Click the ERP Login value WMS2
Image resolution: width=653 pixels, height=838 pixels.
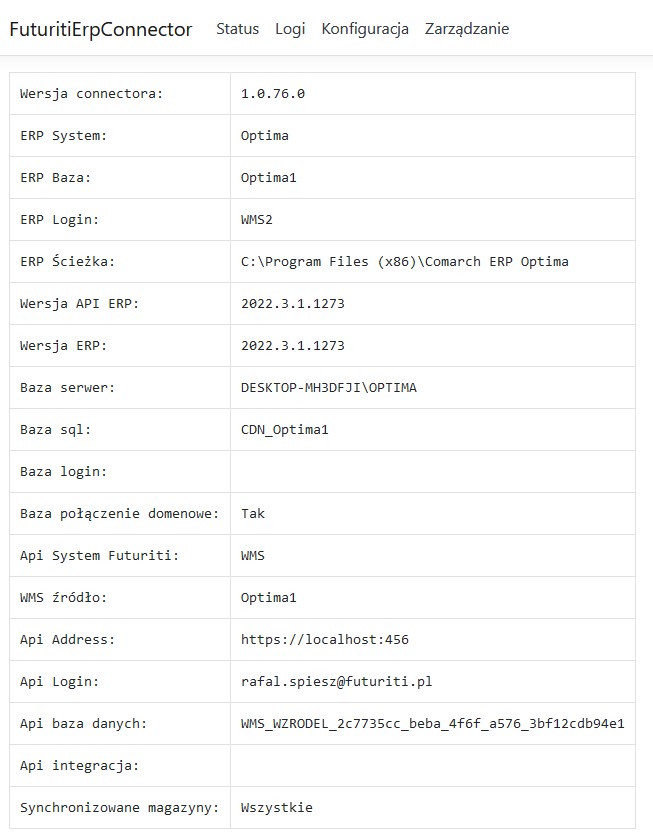coord(257,220)
